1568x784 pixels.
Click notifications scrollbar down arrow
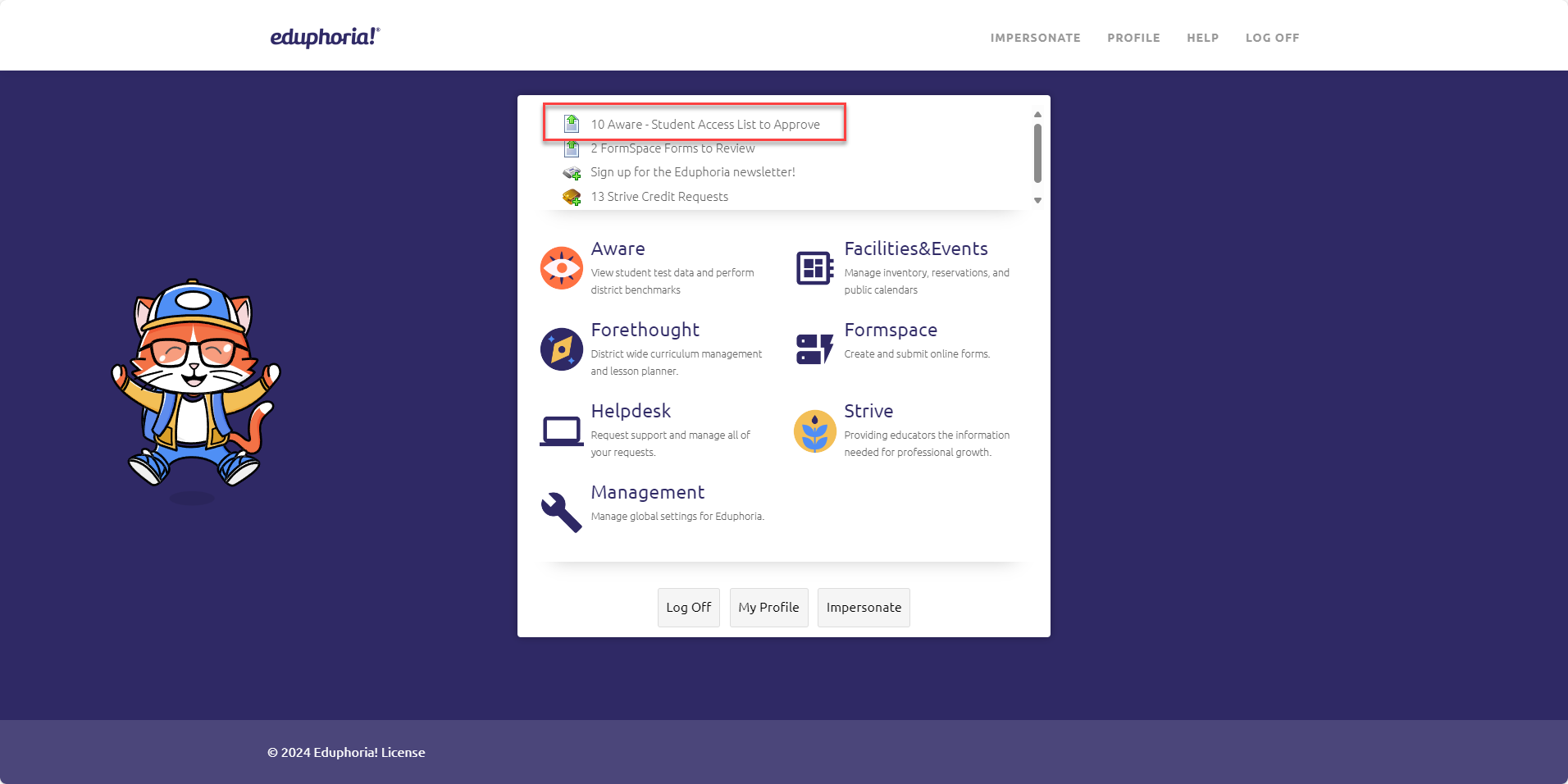1037,200
